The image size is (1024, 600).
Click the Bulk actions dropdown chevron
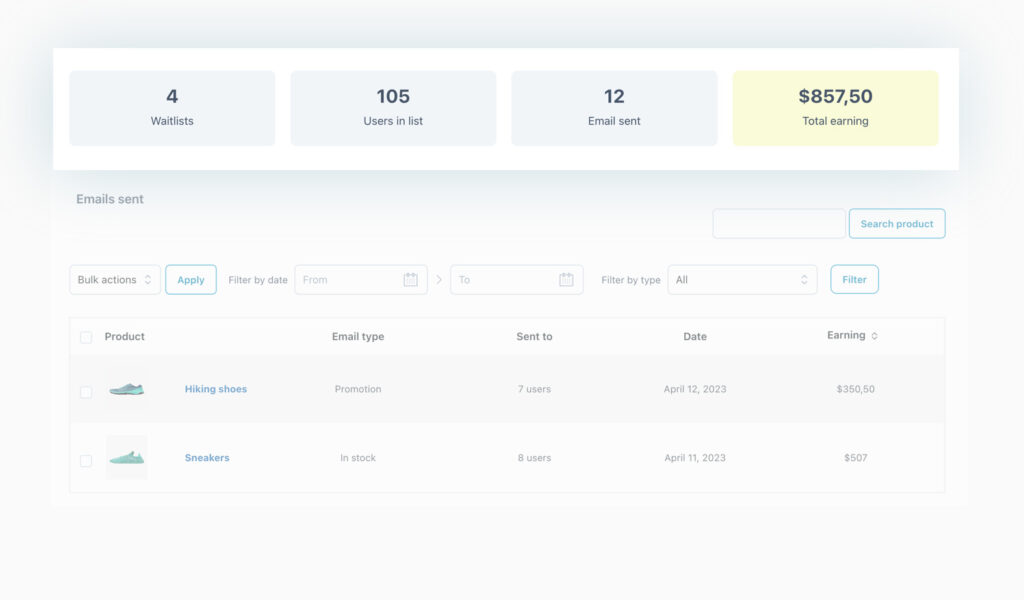[150, 280]
